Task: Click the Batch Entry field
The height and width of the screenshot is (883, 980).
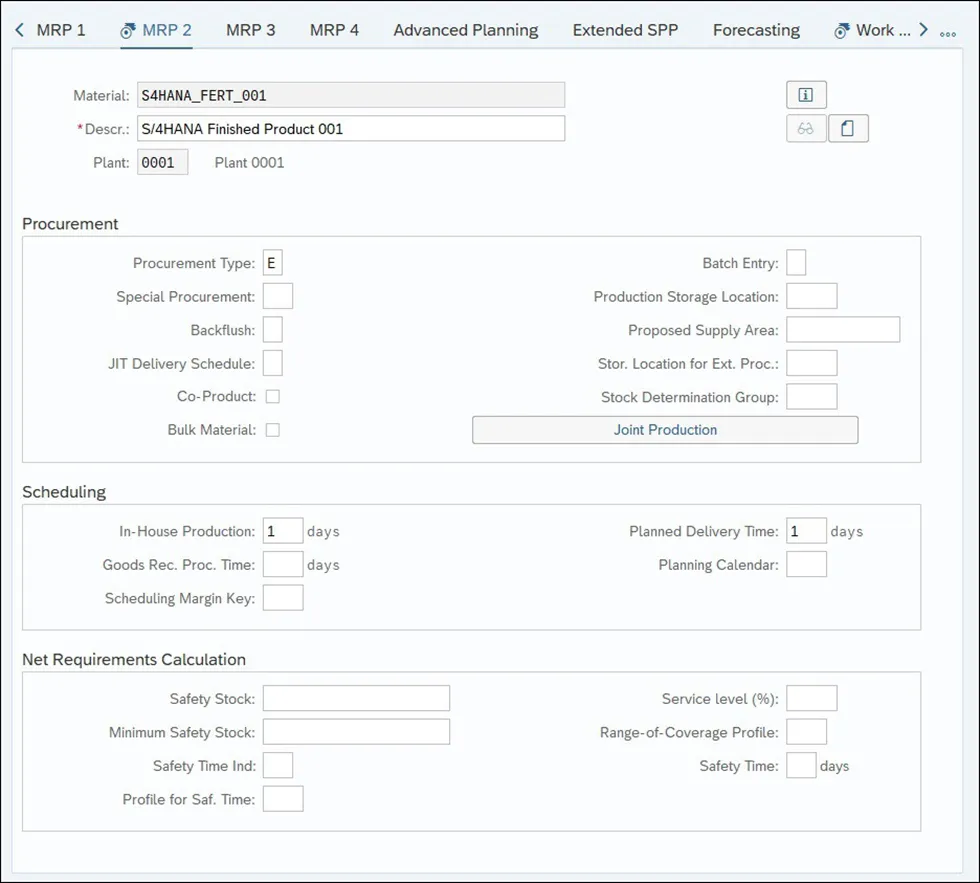Action: coord(796,263)
